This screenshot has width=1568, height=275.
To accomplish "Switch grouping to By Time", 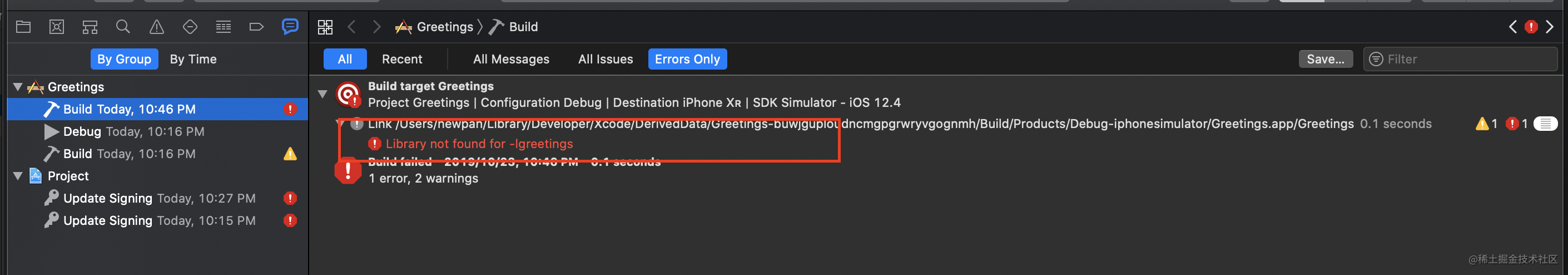I will 193,59.
